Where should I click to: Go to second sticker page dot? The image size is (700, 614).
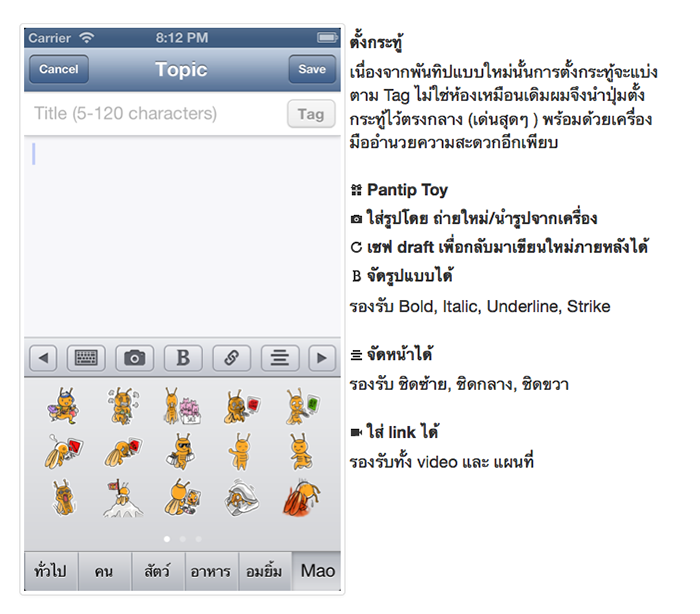point(183,539)
